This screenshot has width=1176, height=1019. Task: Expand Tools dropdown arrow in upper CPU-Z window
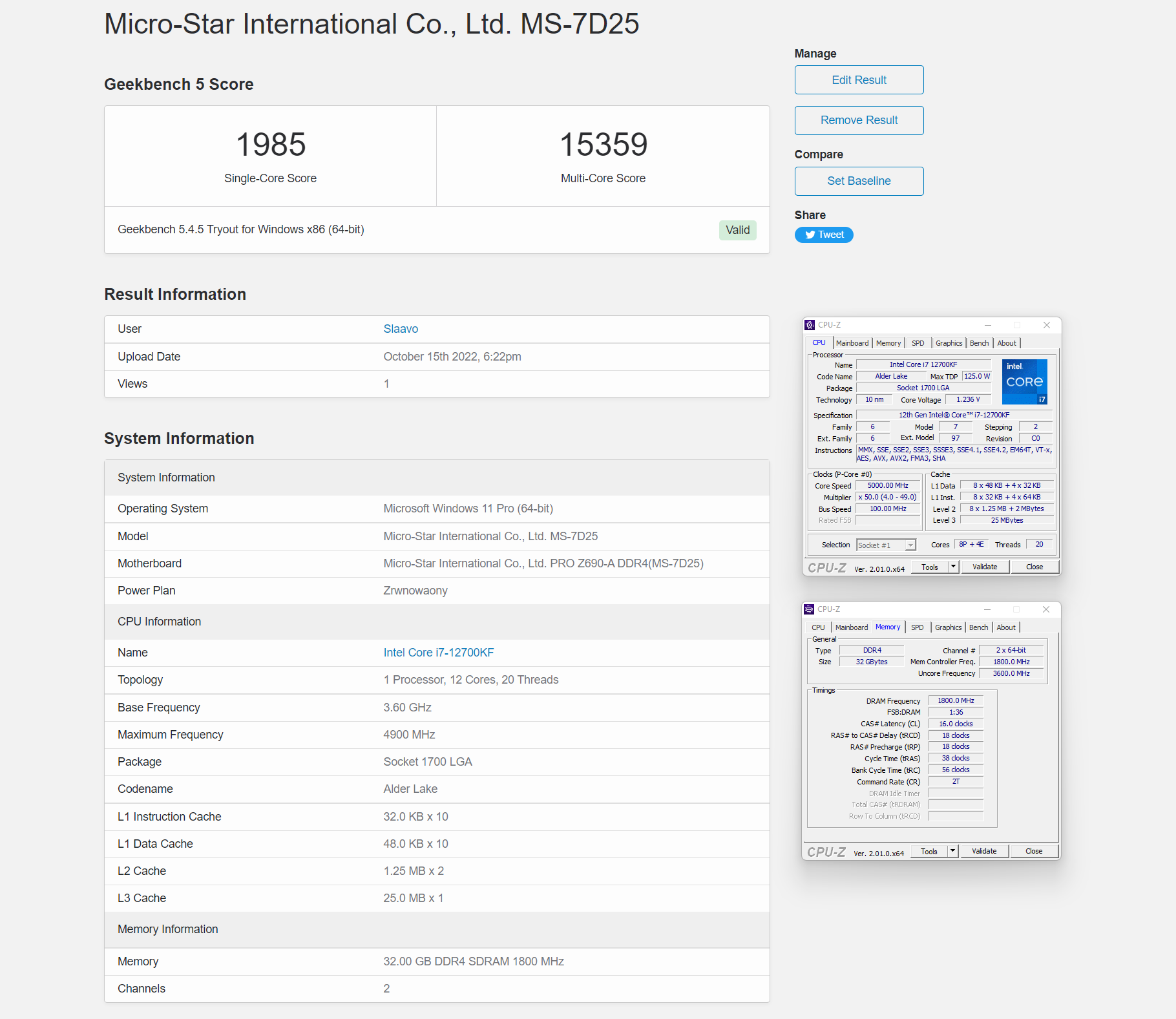coord(953,567)
